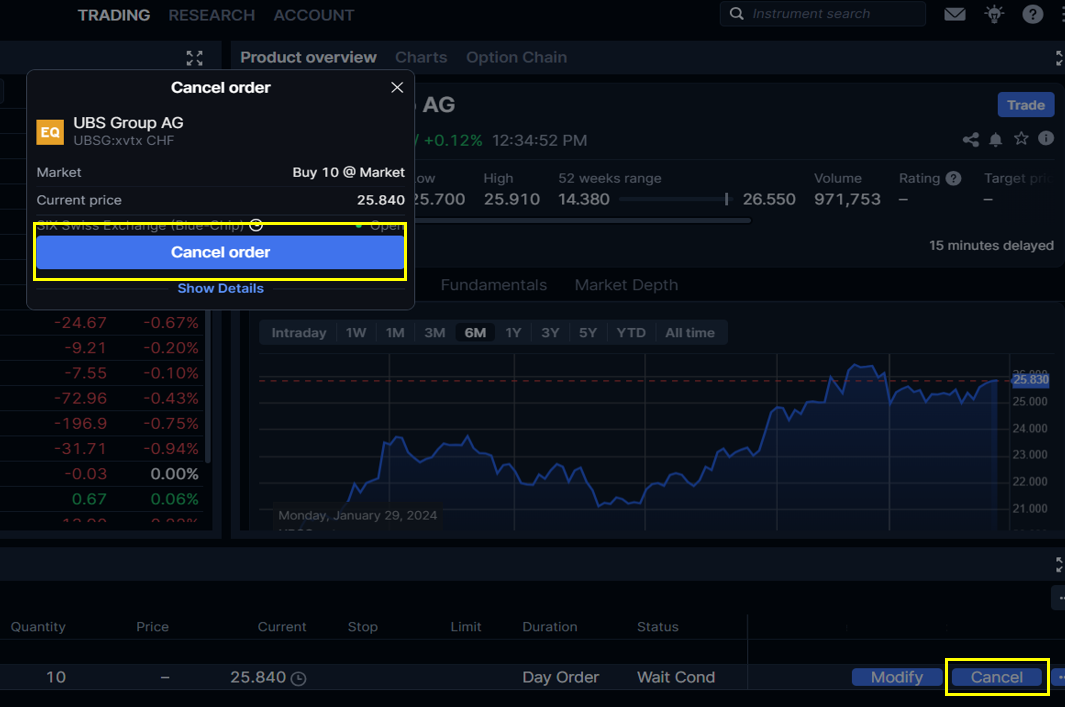The height and width of the screenshot is (707, 1065).
Task: Click the Wait Cond status cell
Action: coord(676,677)
